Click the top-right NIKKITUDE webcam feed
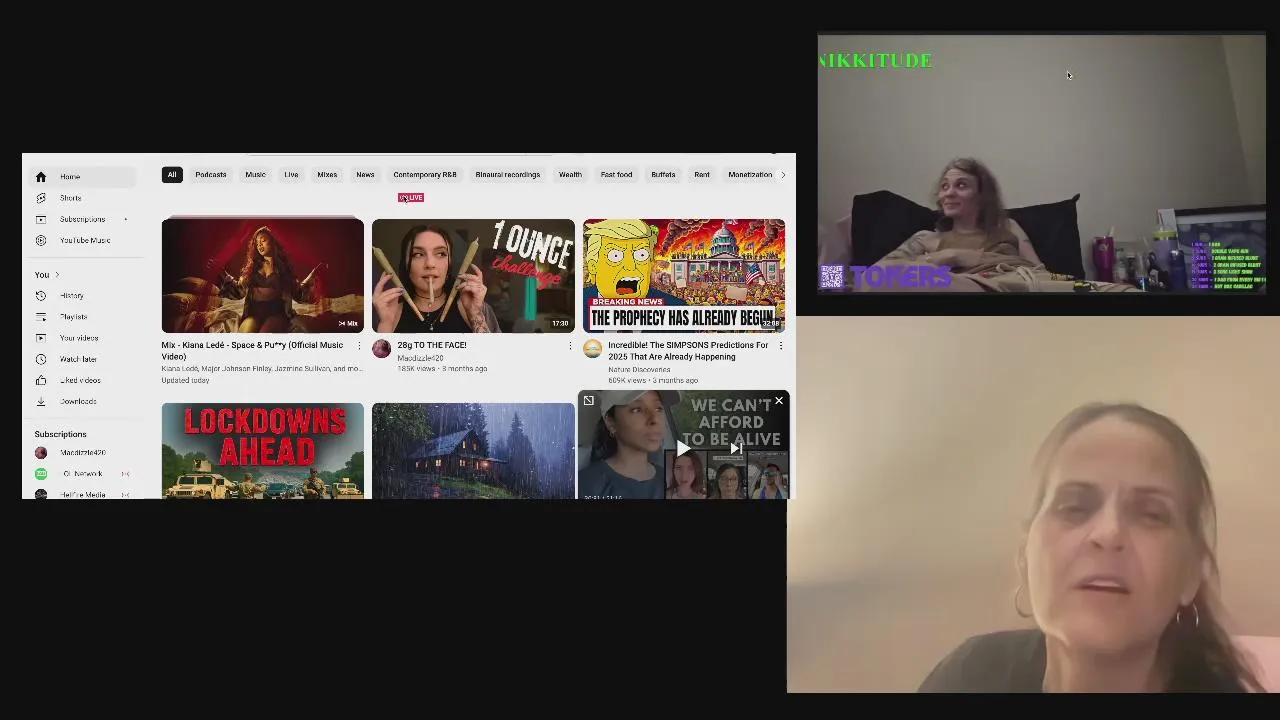The height and width of the screenshot is (720, 1280). click(1041, 164)
